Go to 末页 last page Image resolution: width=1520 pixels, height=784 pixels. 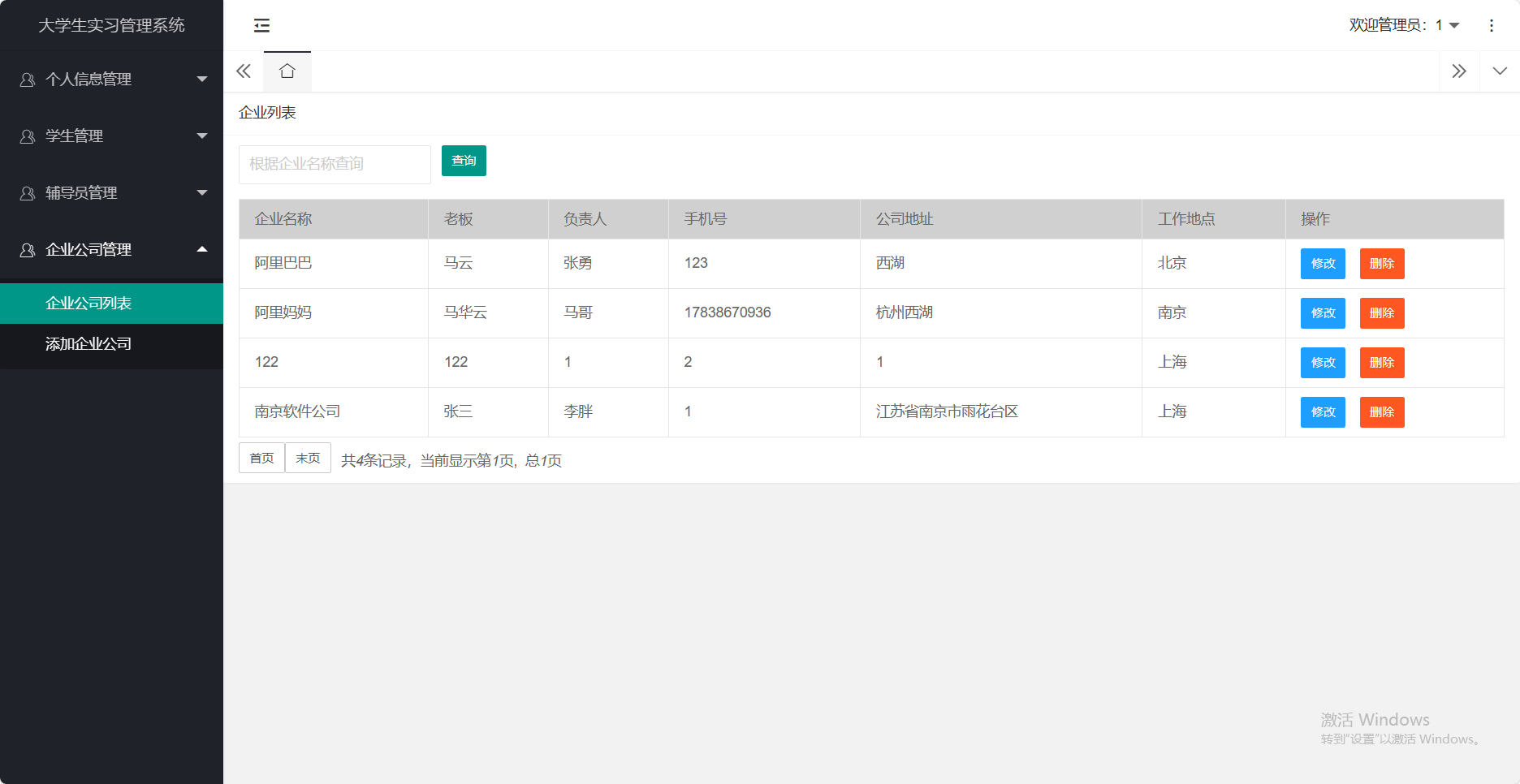point(308,458)
